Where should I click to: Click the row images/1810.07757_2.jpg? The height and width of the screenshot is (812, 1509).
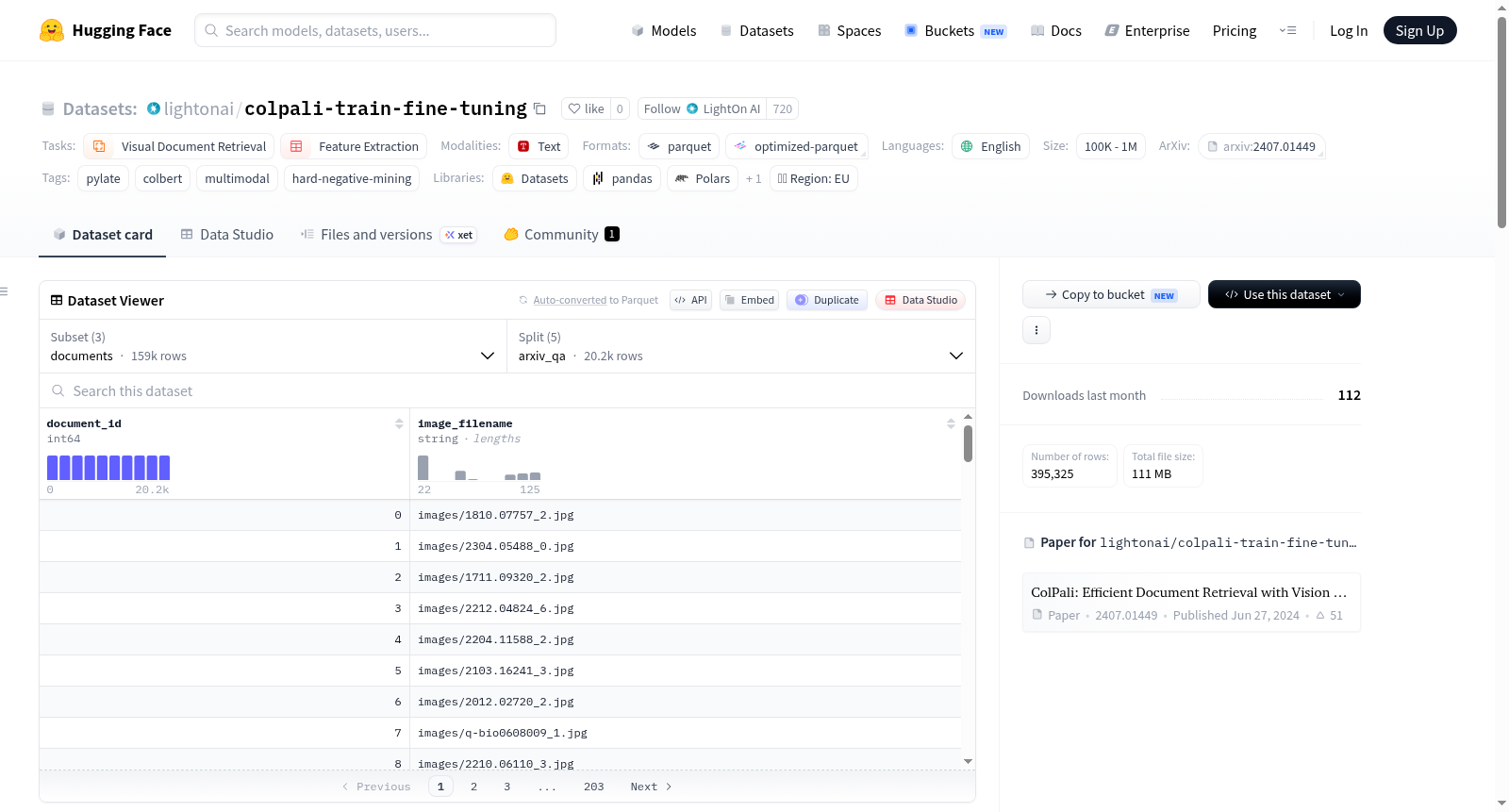(x=500, y=515)
